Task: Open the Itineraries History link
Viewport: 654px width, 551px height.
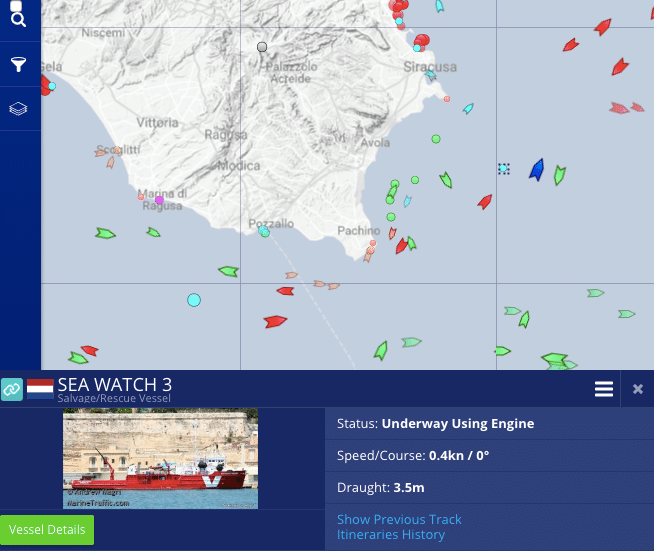Action: coord(390,534)
